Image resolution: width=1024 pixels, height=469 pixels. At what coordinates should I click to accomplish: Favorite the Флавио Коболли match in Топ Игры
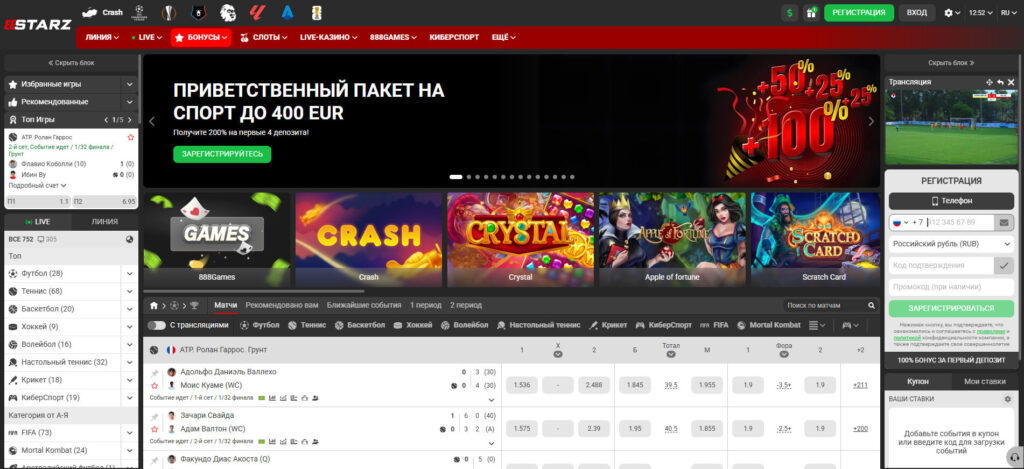tap(131, 137)
